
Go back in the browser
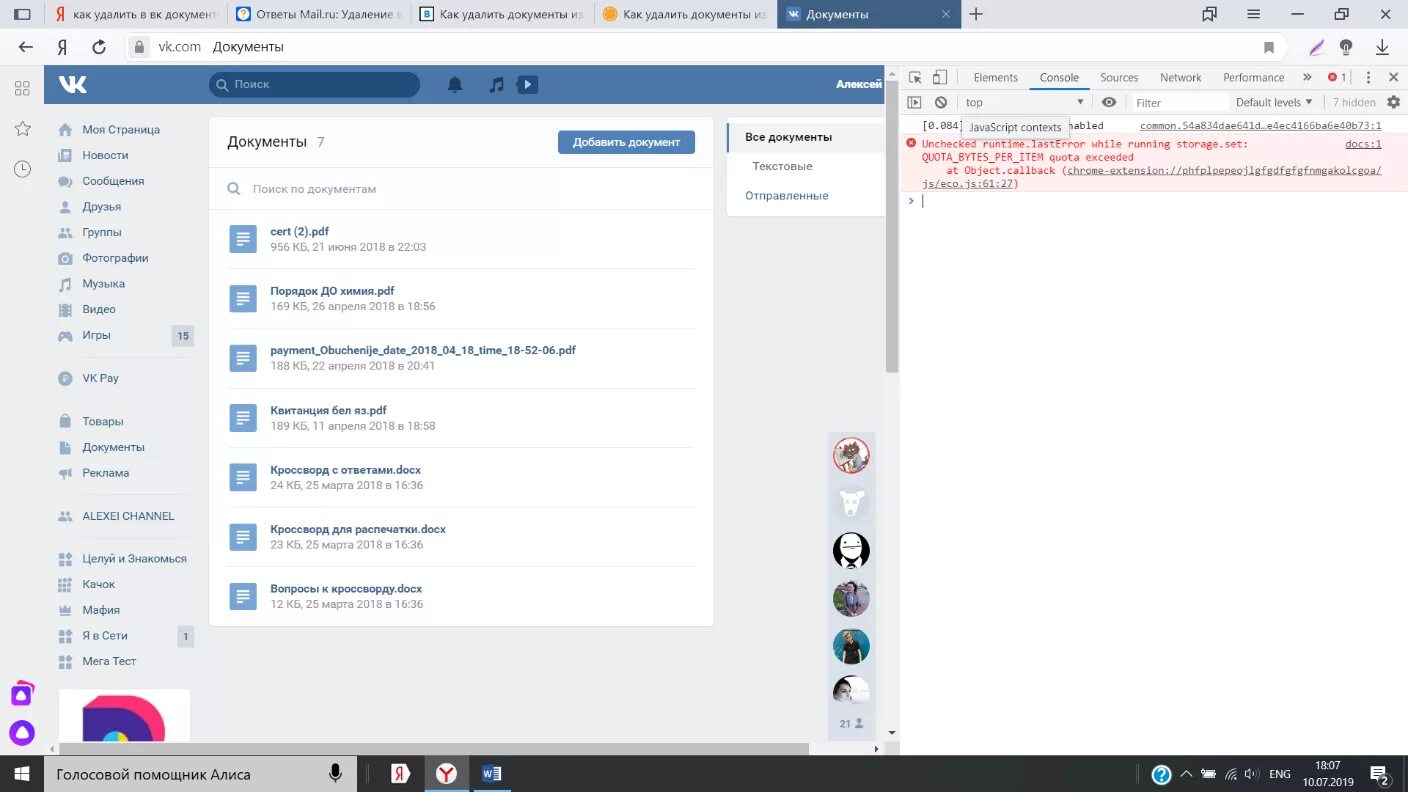(26, 47)
